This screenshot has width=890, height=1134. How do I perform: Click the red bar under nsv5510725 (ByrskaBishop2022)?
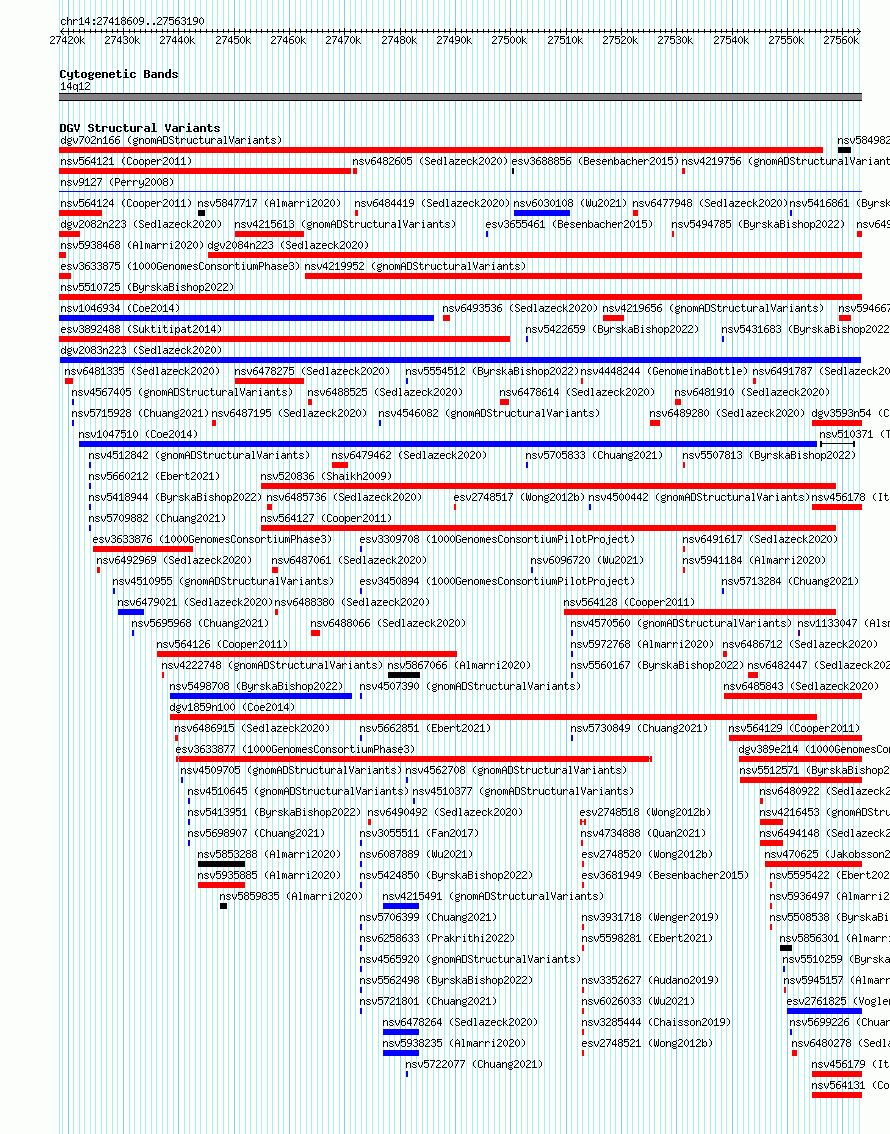tap(461, 297)
